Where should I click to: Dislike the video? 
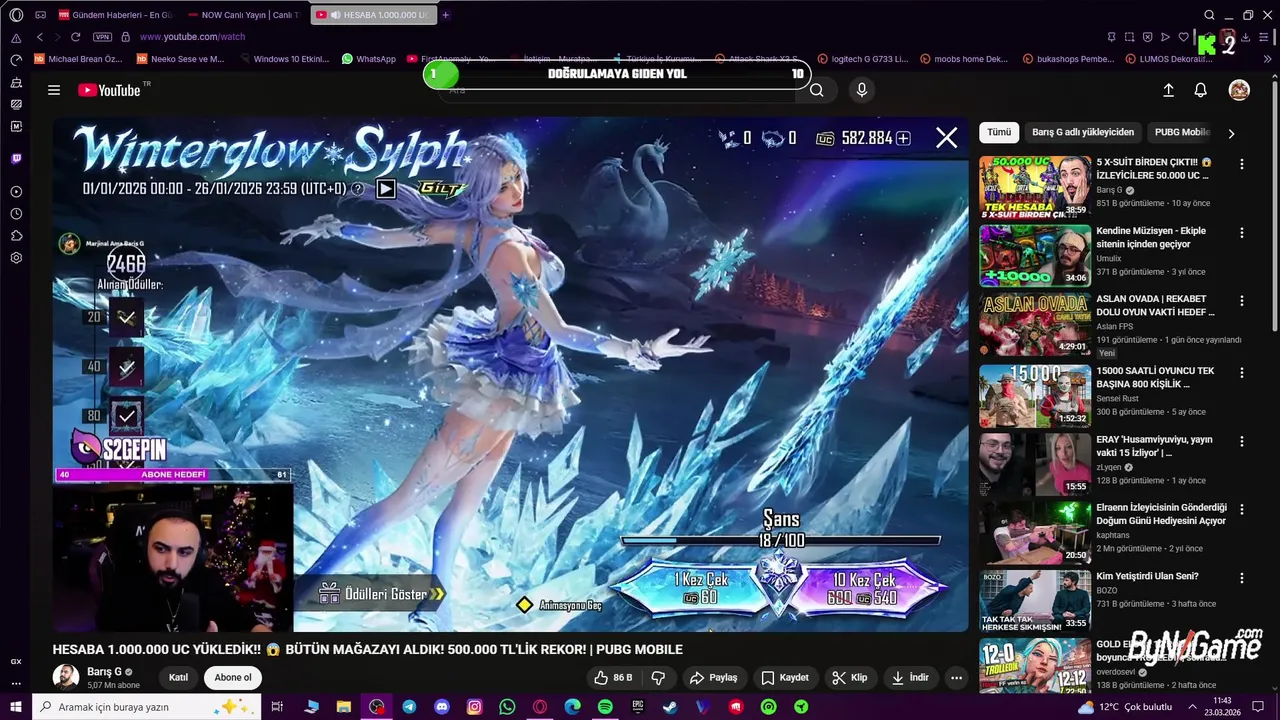658,677
